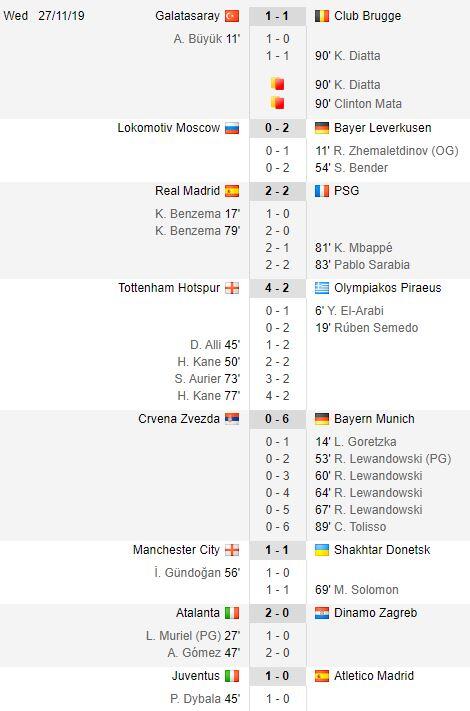The height and width of the screenshot is (711, 470).
Task: Click the Ukrainian flag beside Shakhtar Donetsk
Action: tap(322, 550)
